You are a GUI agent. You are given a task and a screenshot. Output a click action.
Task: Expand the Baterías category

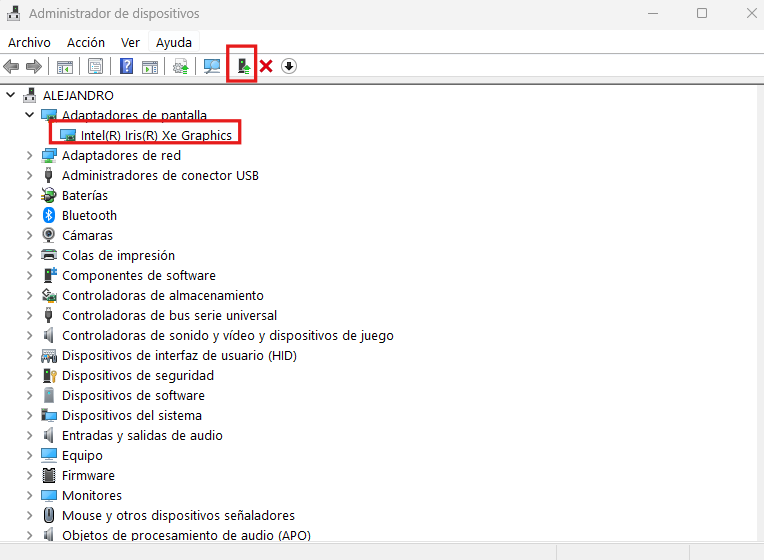(29, 195)
